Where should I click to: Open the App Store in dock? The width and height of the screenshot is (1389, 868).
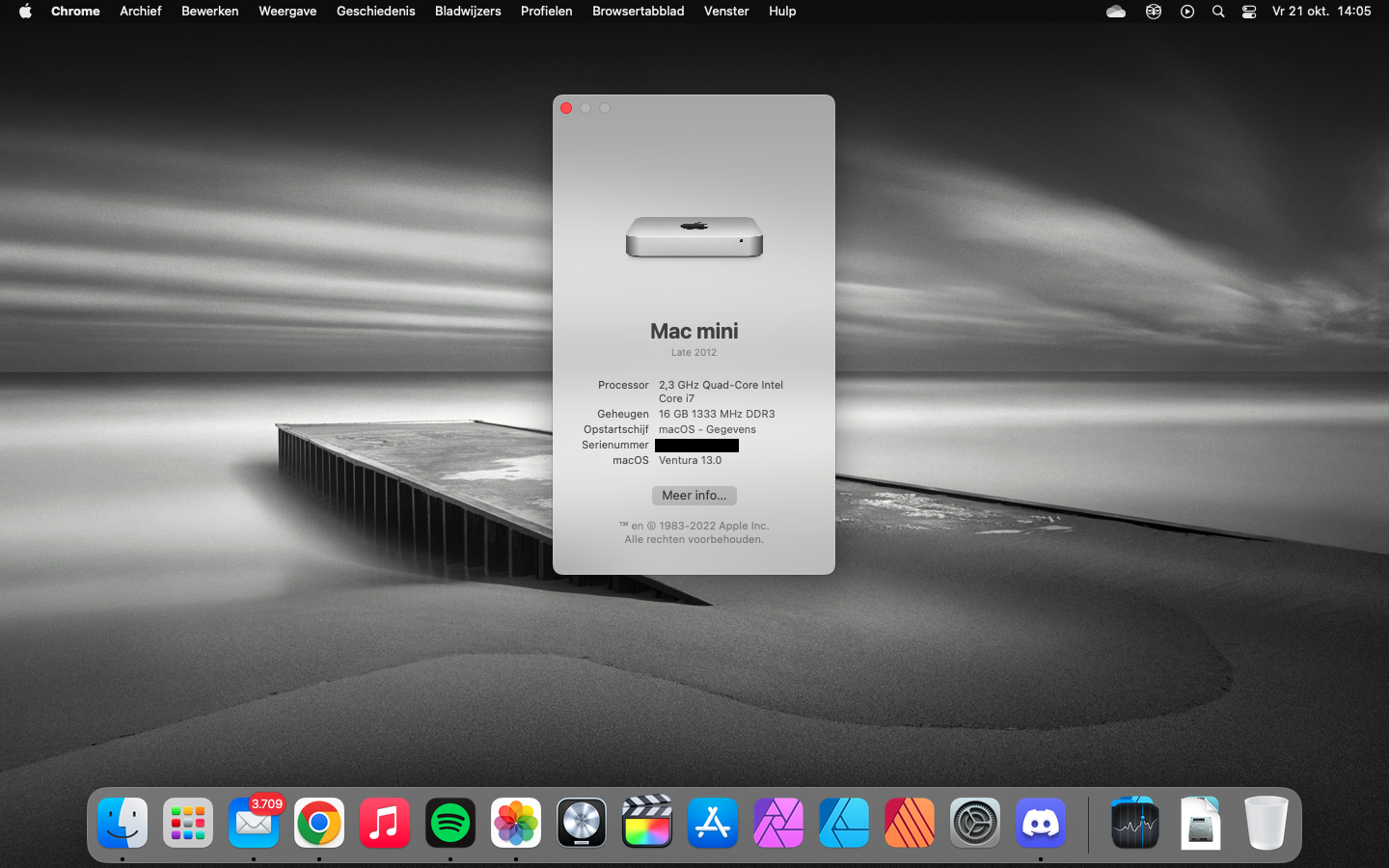click(x=713, y=823)
